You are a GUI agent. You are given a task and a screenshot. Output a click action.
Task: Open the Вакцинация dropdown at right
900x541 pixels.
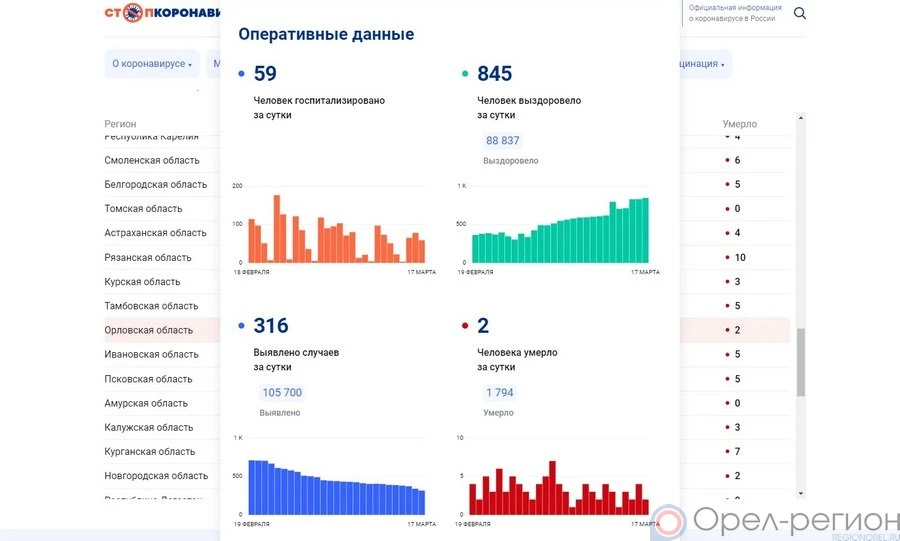pos(704,64)
